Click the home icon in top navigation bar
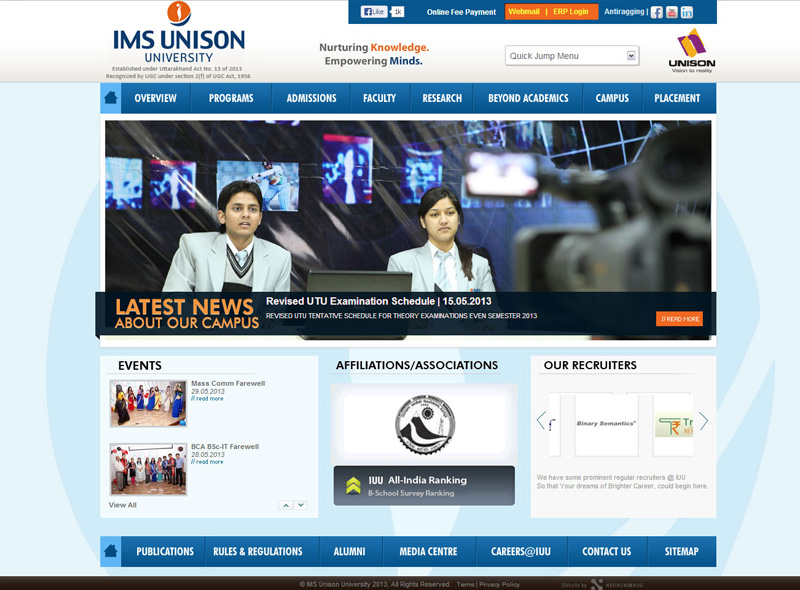800x590 pixels. (111, 97)
